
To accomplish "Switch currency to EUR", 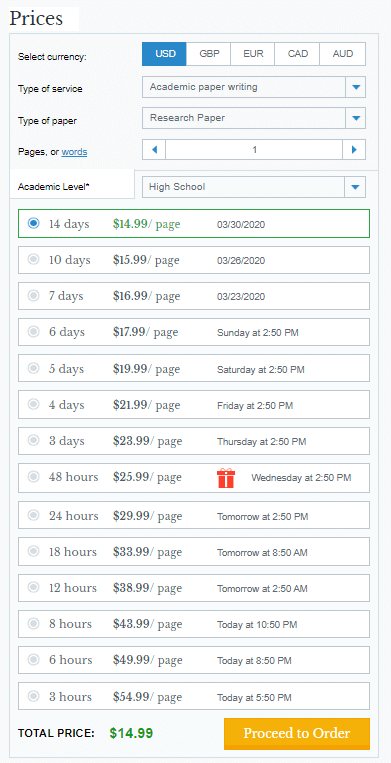I will click(x=253, y=54).
